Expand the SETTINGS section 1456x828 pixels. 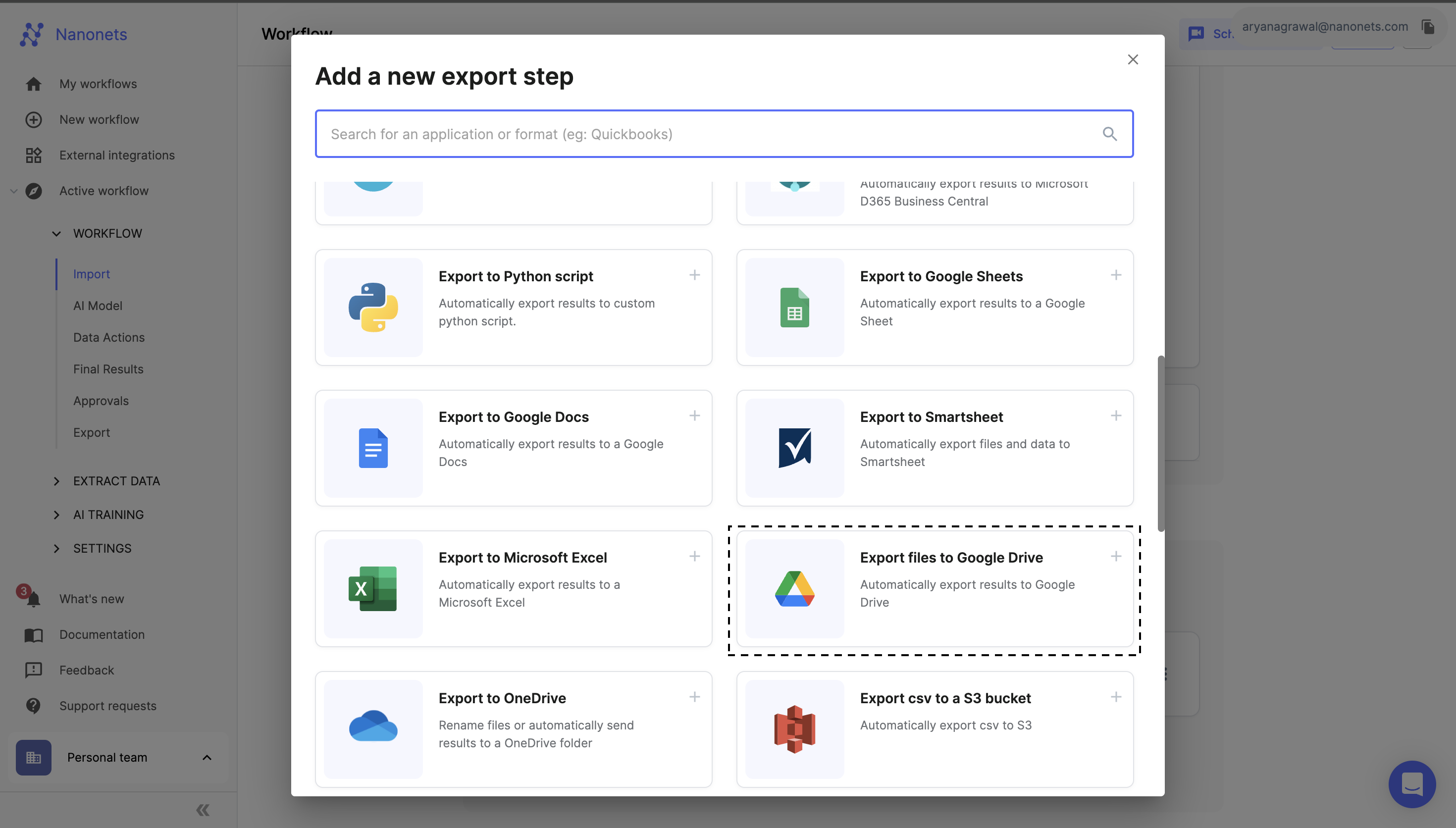point(56,548)
